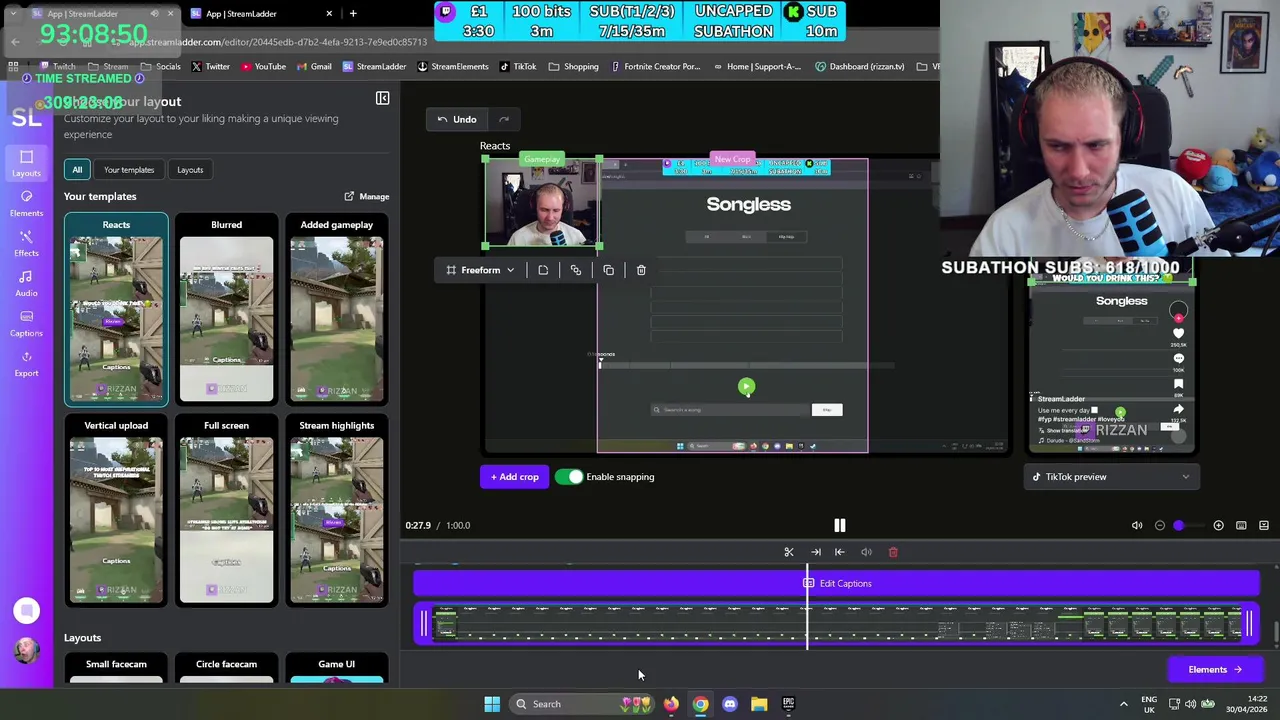Open the Windows Start menu
This screenshot has width=1280, height=720.
(492, 704)
